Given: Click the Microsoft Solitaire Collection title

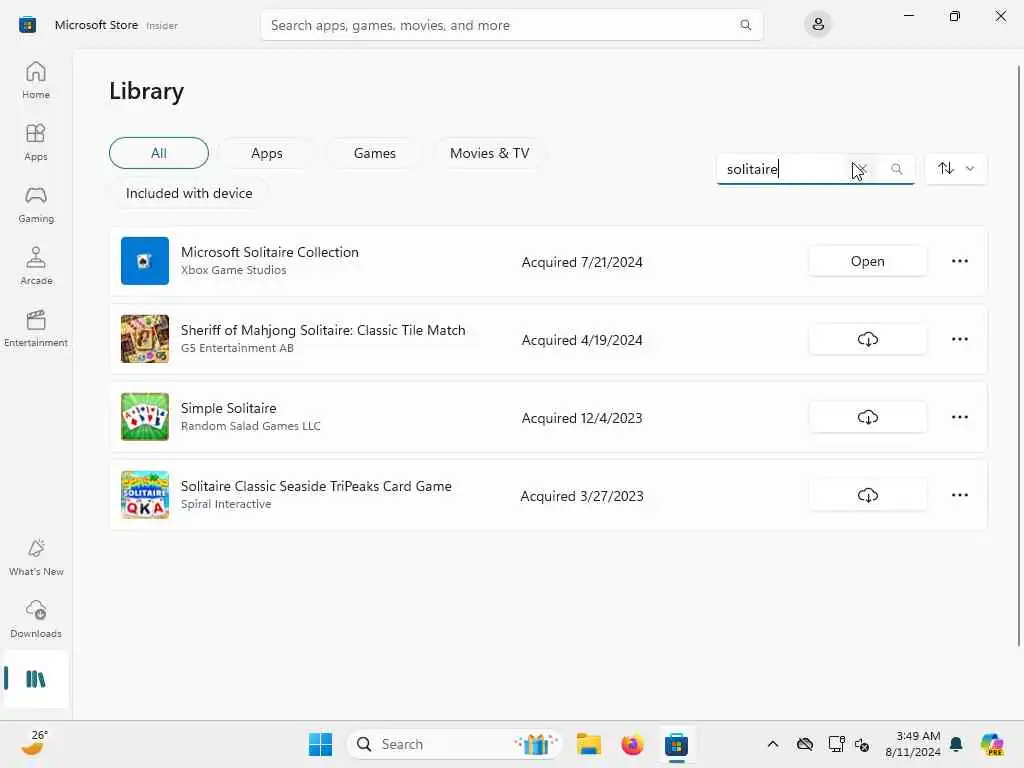Looking at the screenshot, I should tap(270, 252).
